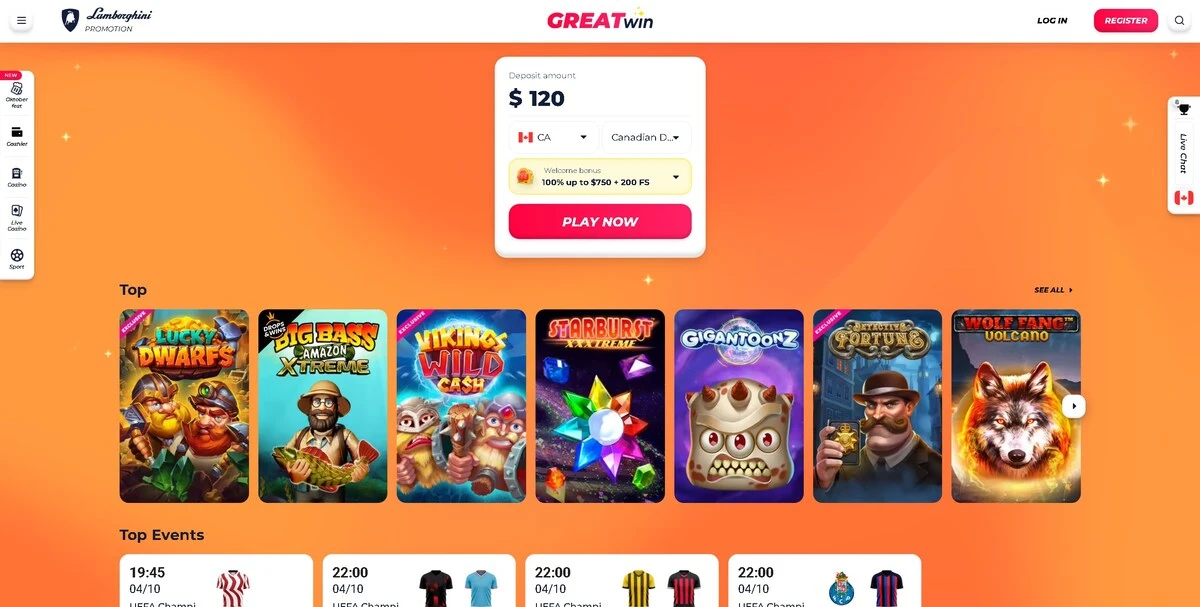Open Live Casino sidebar icon
This screenshot has width=1200, height=607.
pos(17,218)
